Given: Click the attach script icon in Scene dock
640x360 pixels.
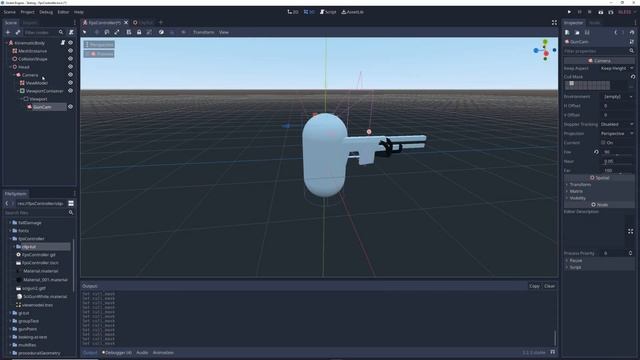Looking at the screenshot, I should (x=71, y=32).
